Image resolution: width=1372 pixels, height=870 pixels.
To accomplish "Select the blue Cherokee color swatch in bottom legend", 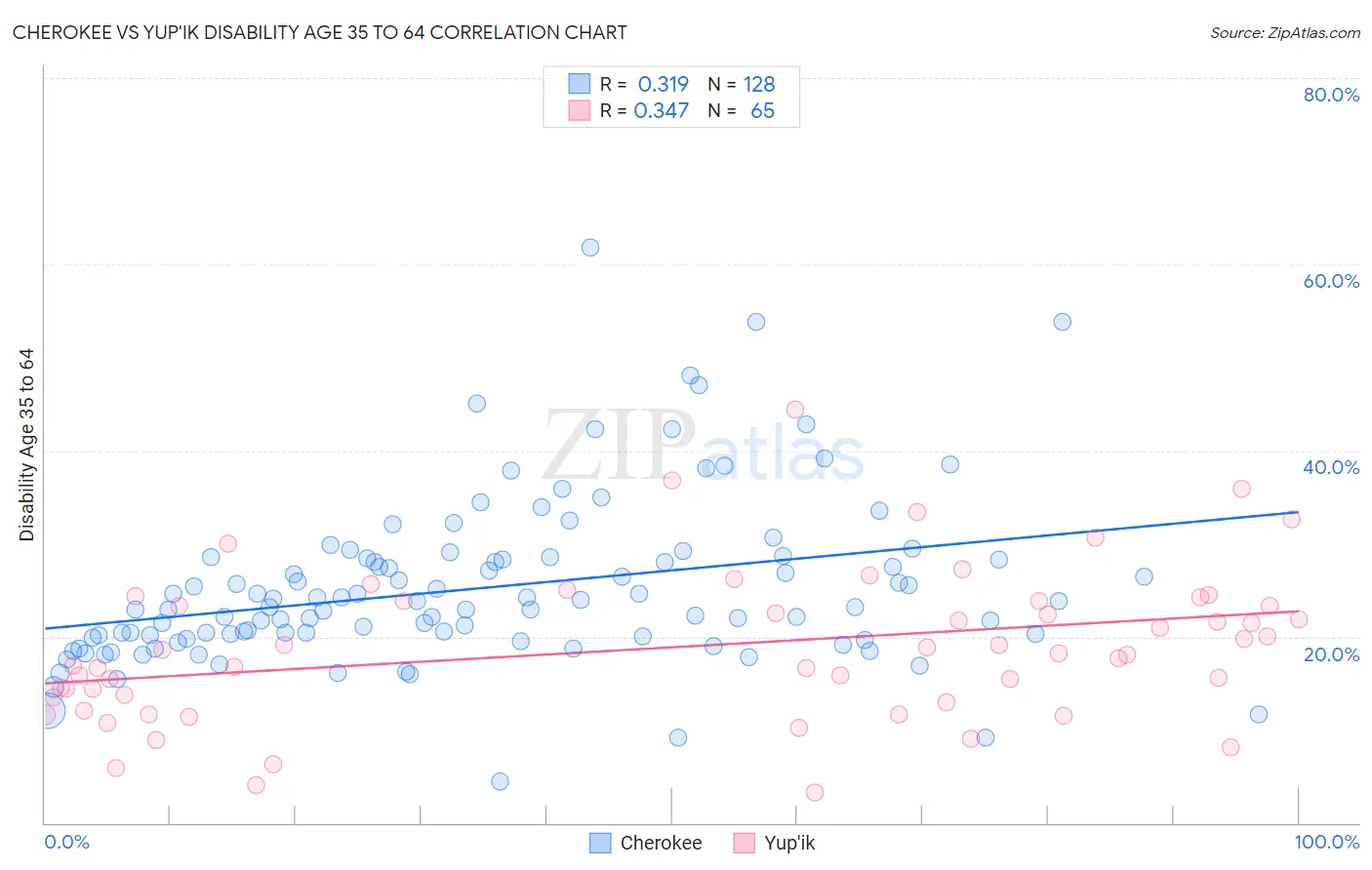I will 600,843.
